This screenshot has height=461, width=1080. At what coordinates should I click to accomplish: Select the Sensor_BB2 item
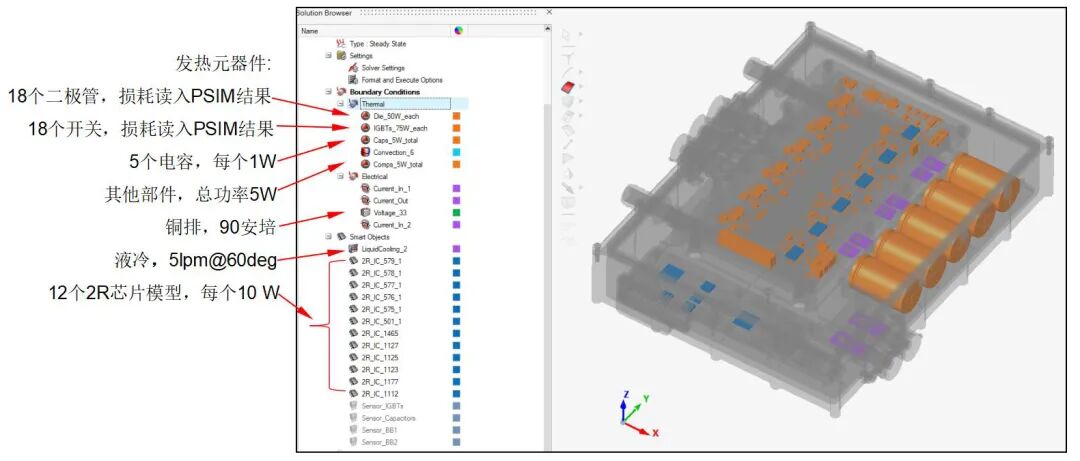(380, 442)
